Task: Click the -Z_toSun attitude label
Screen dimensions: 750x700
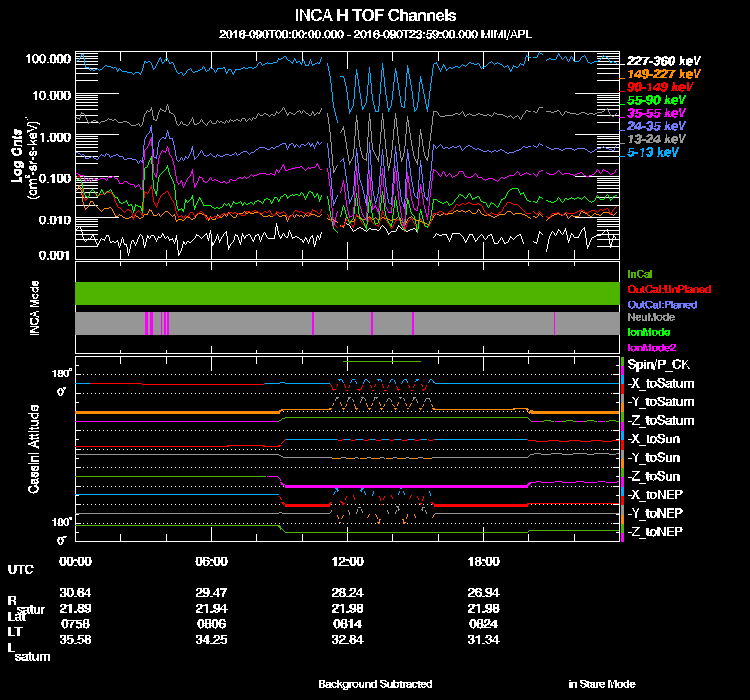Action: [656, 476]
